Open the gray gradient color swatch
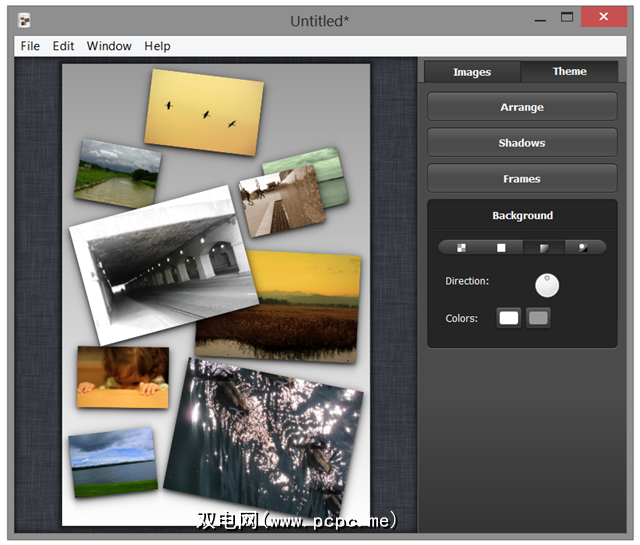This screenshot has height=545, width=640. tap(538, 318)
